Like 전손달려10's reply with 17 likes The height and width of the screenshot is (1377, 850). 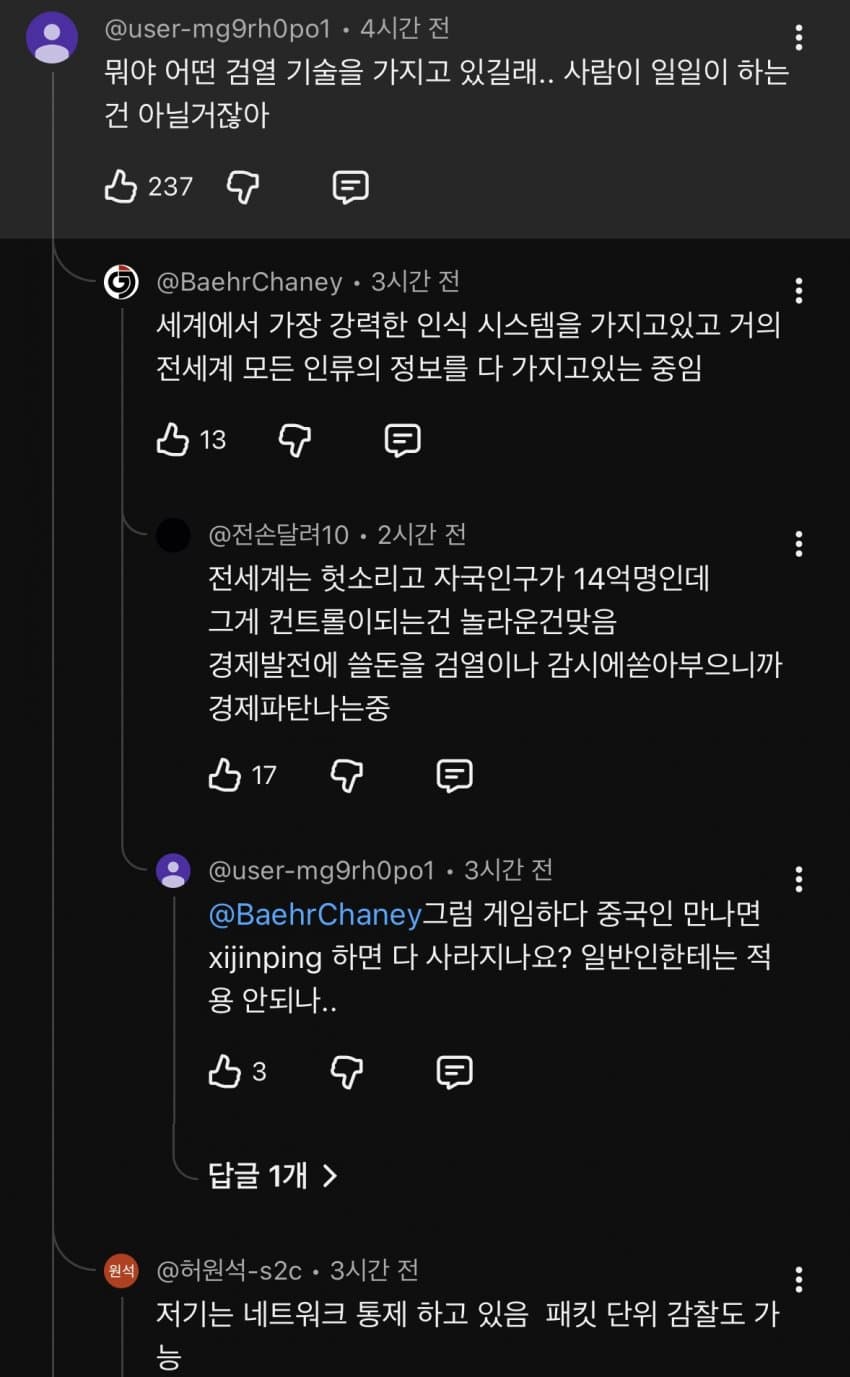225,775
